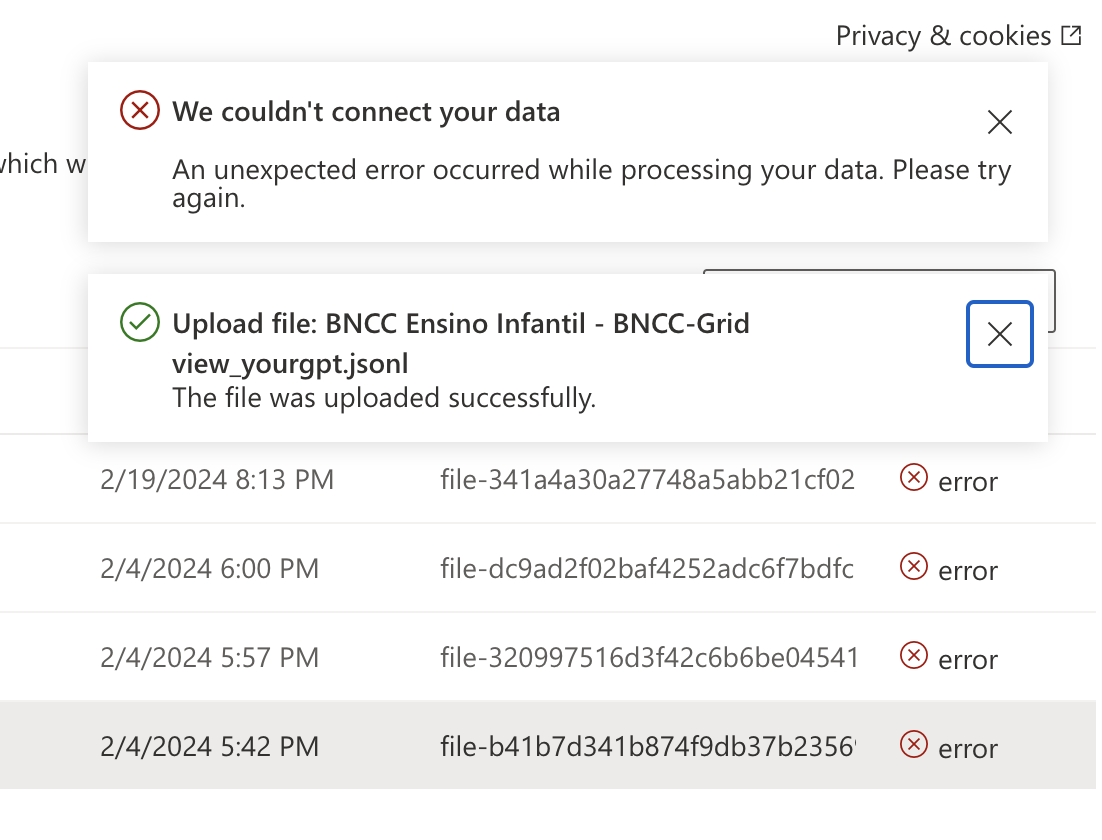Click the "We couldn't connect your data" heading

(x=366, y=111)
